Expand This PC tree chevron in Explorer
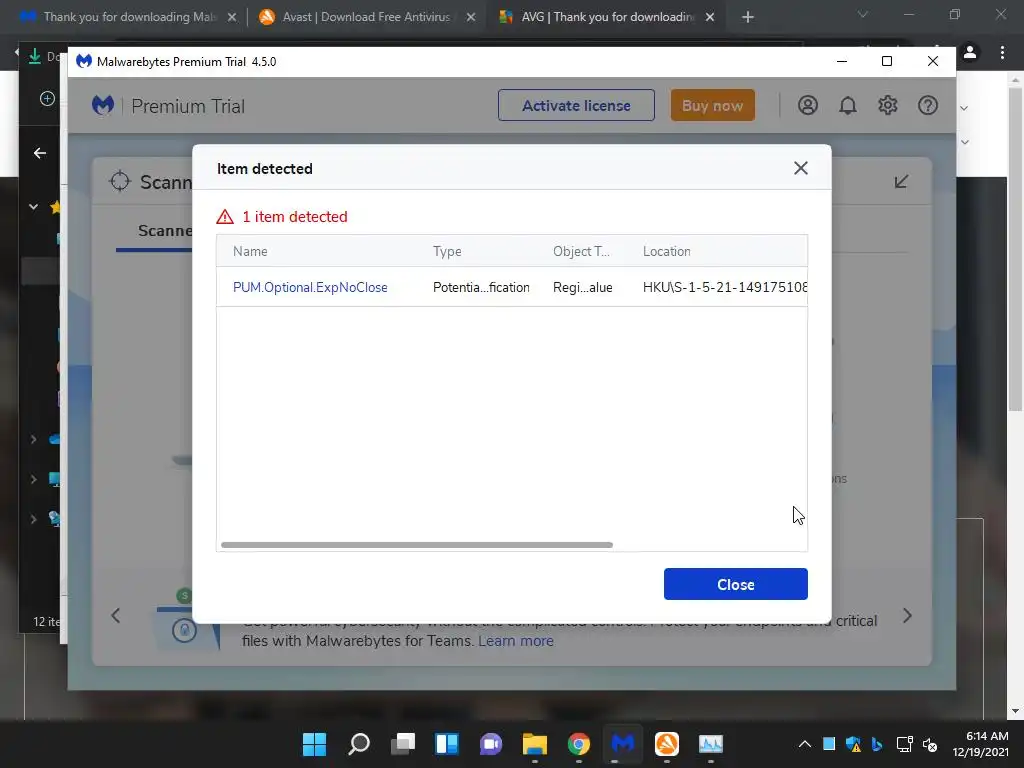1024x768 pixels. pos(33,479)
